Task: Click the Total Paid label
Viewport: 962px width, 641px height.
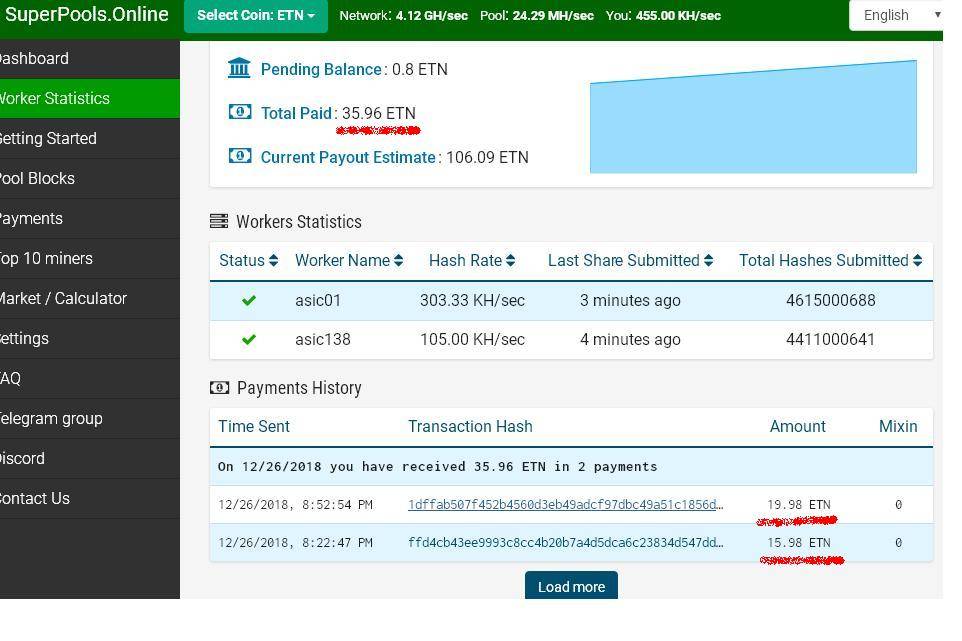Action: point(296,113)
